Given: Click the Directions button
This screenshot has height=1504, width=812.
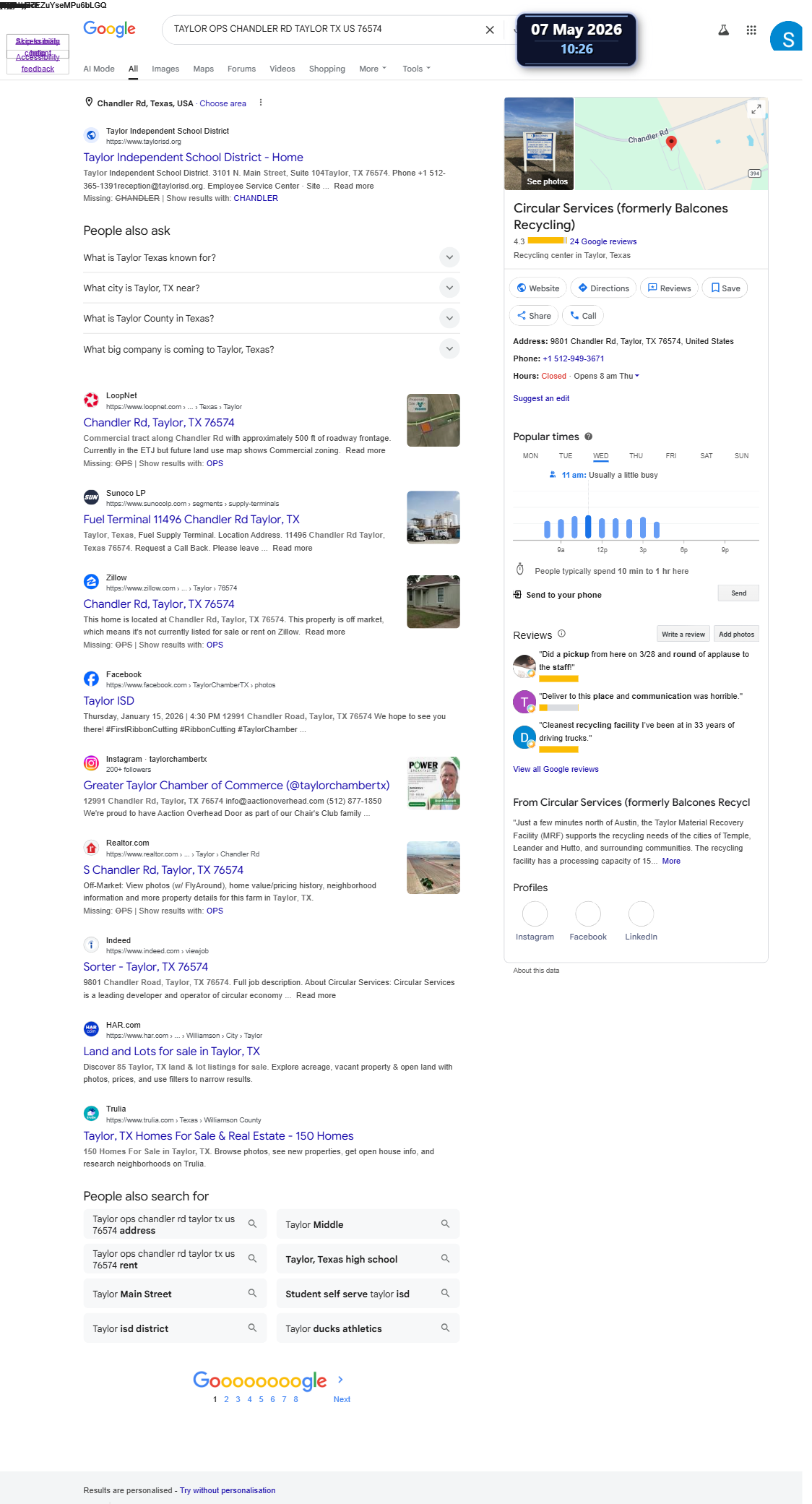Looking at the screenshot, I should [x=603, y=288].
